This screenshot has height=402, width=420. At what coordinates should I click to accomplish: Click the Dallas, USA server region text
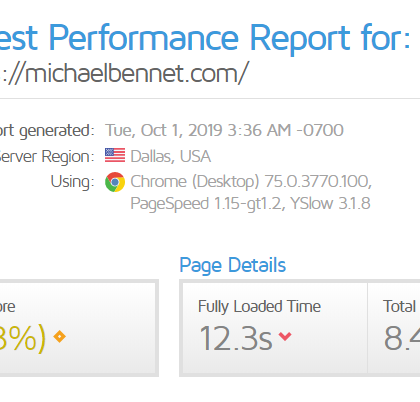pyautogui.click(x=171, y=156)
